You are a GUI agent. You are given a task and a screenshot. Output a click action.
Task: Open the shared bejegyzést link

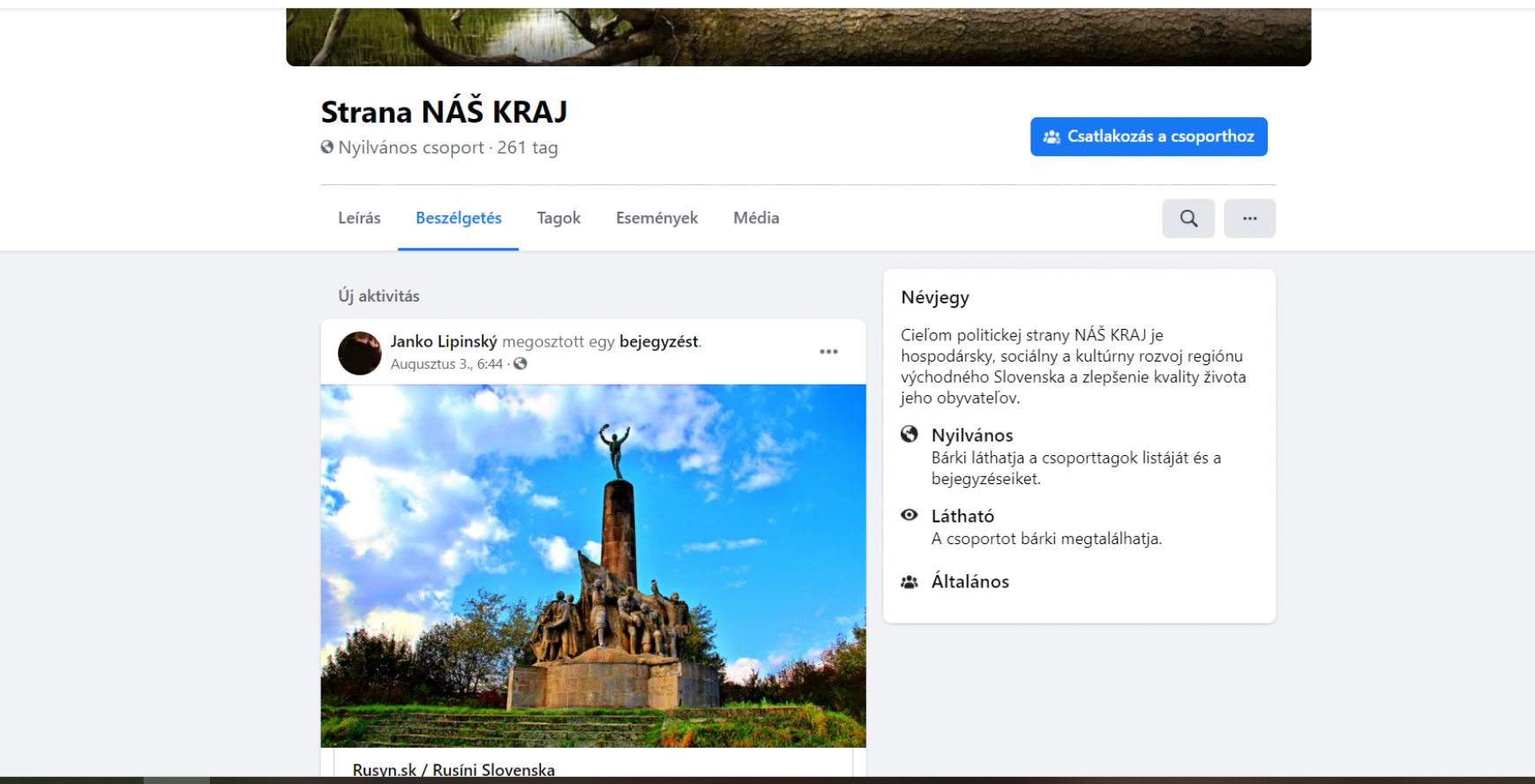[659, 341]
